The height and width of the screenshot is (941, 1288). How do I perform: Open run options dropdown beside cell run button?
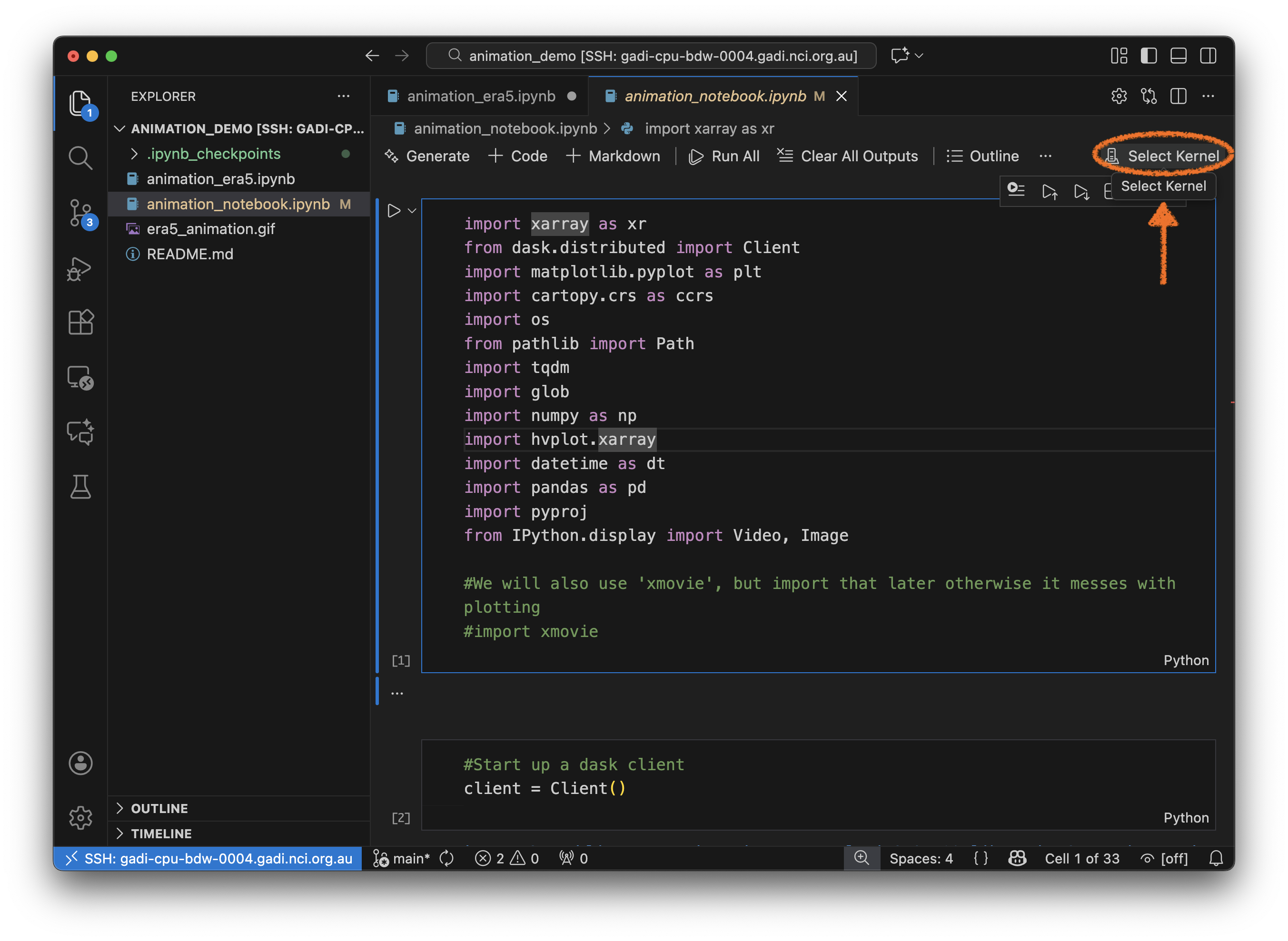(412, 211)
